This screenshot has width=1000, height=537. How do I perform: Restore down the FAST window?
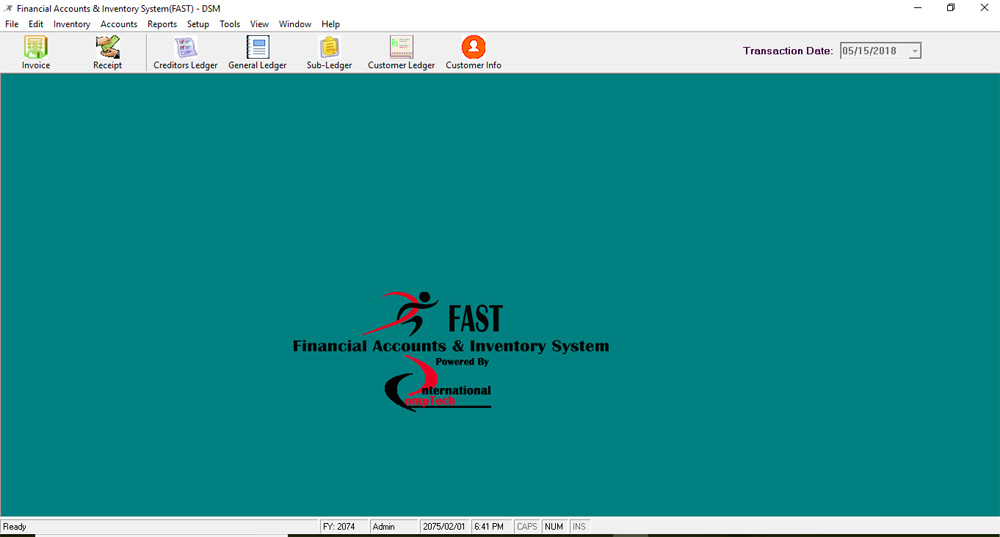point(951,8)
